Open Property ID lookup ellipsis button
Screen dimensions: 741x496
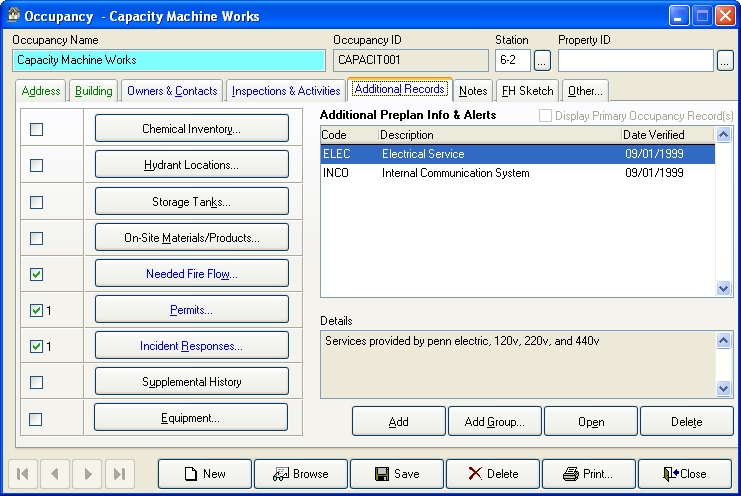[x=725, y=61]
